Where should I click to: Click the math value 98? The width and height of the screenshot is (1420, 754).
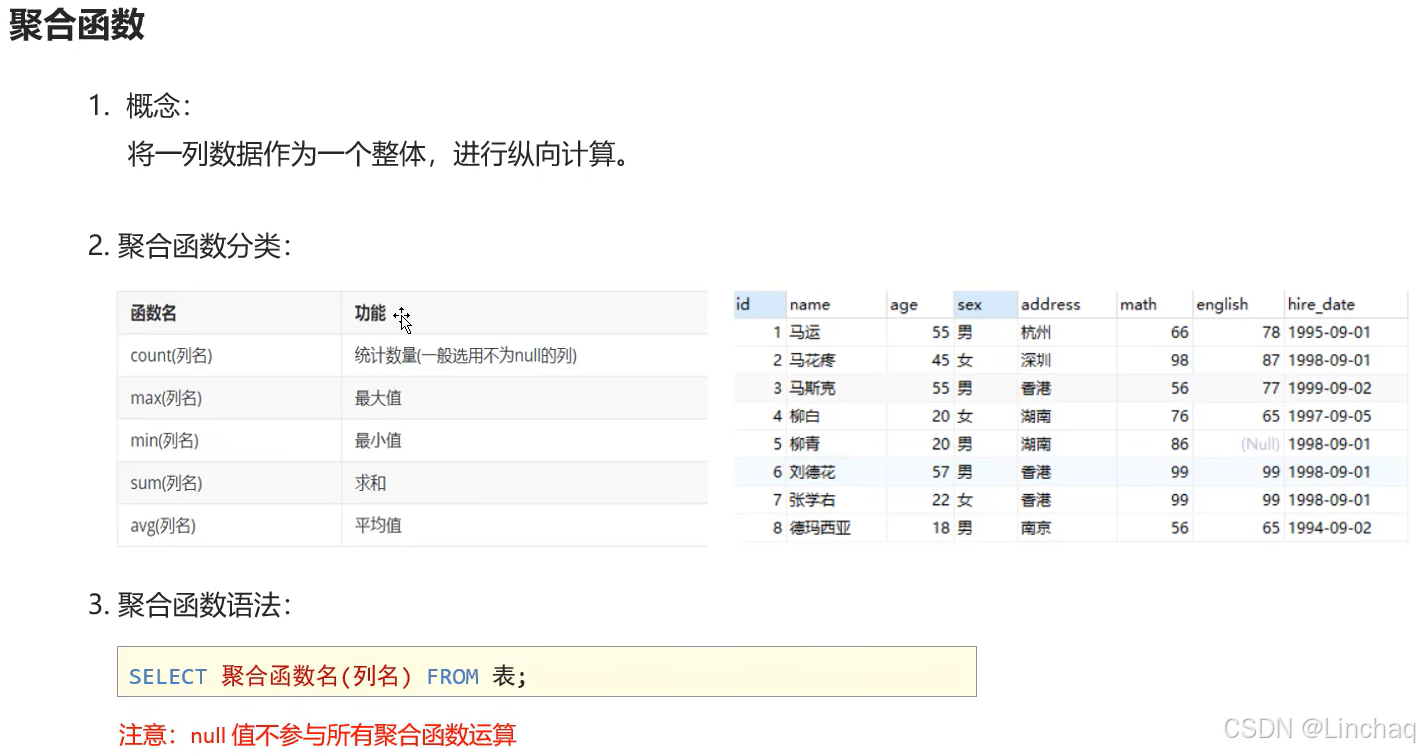[1179, 360]
